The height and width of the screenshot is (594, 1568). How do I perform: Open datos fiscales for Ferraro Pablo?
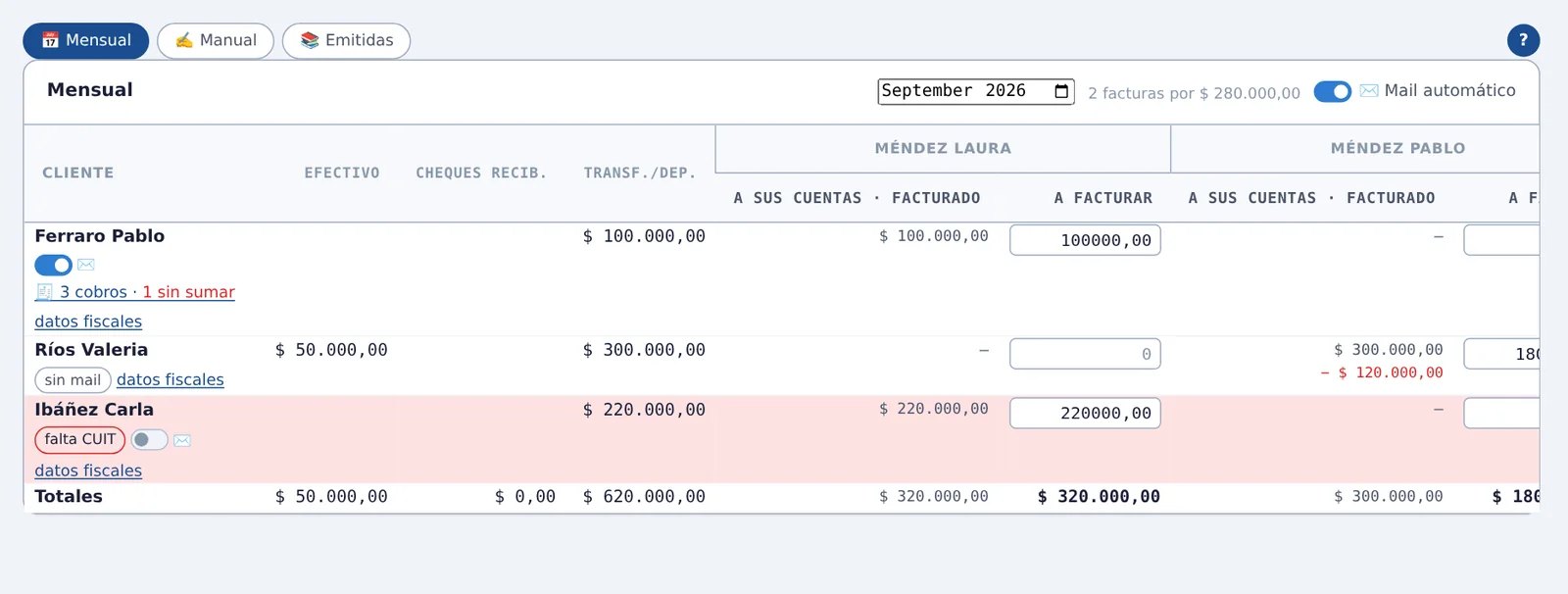tap(88, 322)
